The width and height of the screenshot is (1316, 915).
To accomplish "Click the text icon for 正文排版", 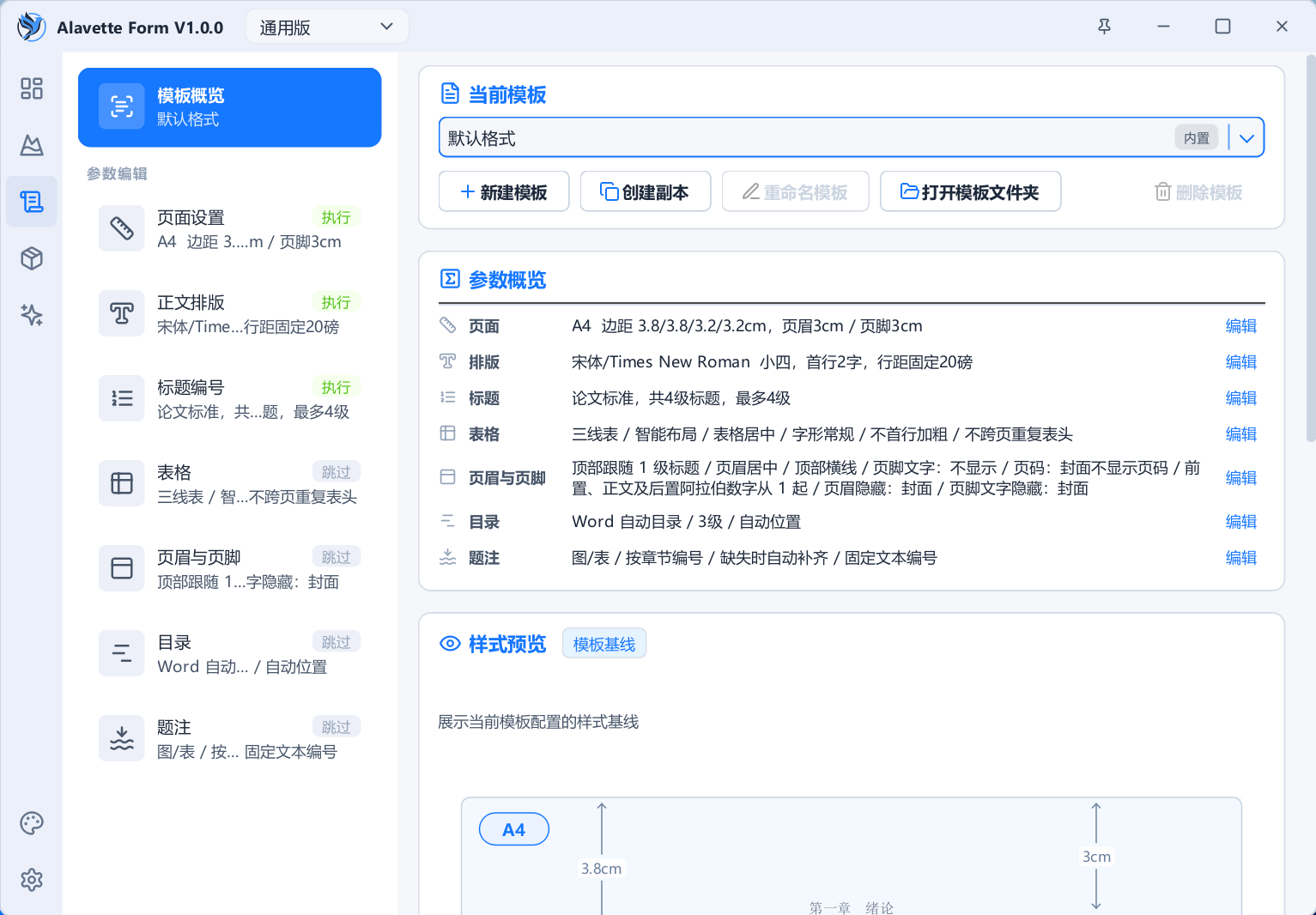I will click(122, 313).
